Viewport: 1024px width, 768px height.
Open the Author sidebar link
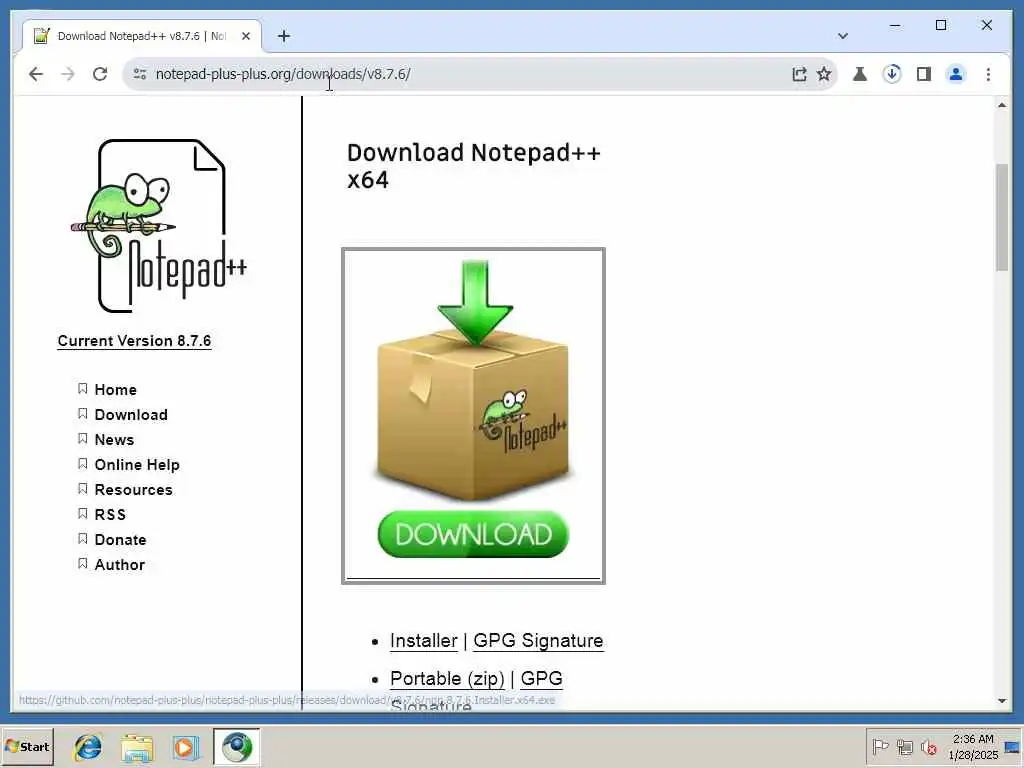point(120,565)
